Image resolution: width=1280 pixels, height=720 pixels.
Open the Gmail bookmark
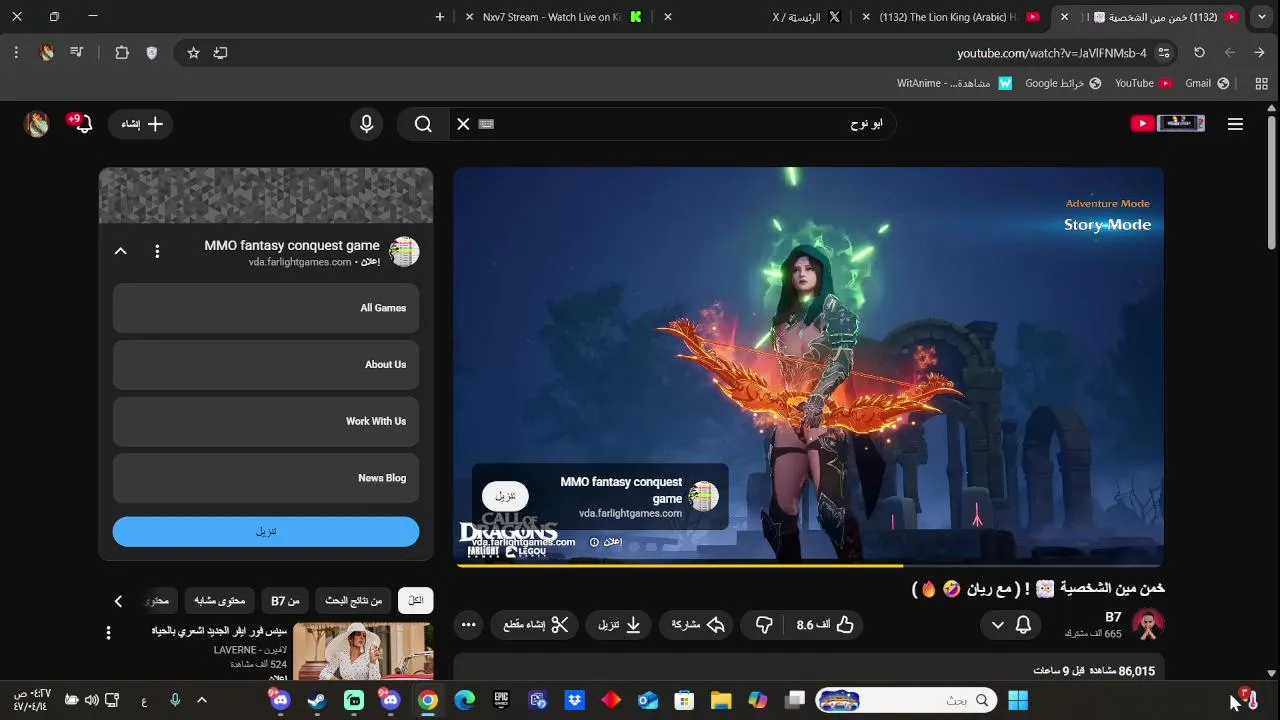[x=1207, y=83]
